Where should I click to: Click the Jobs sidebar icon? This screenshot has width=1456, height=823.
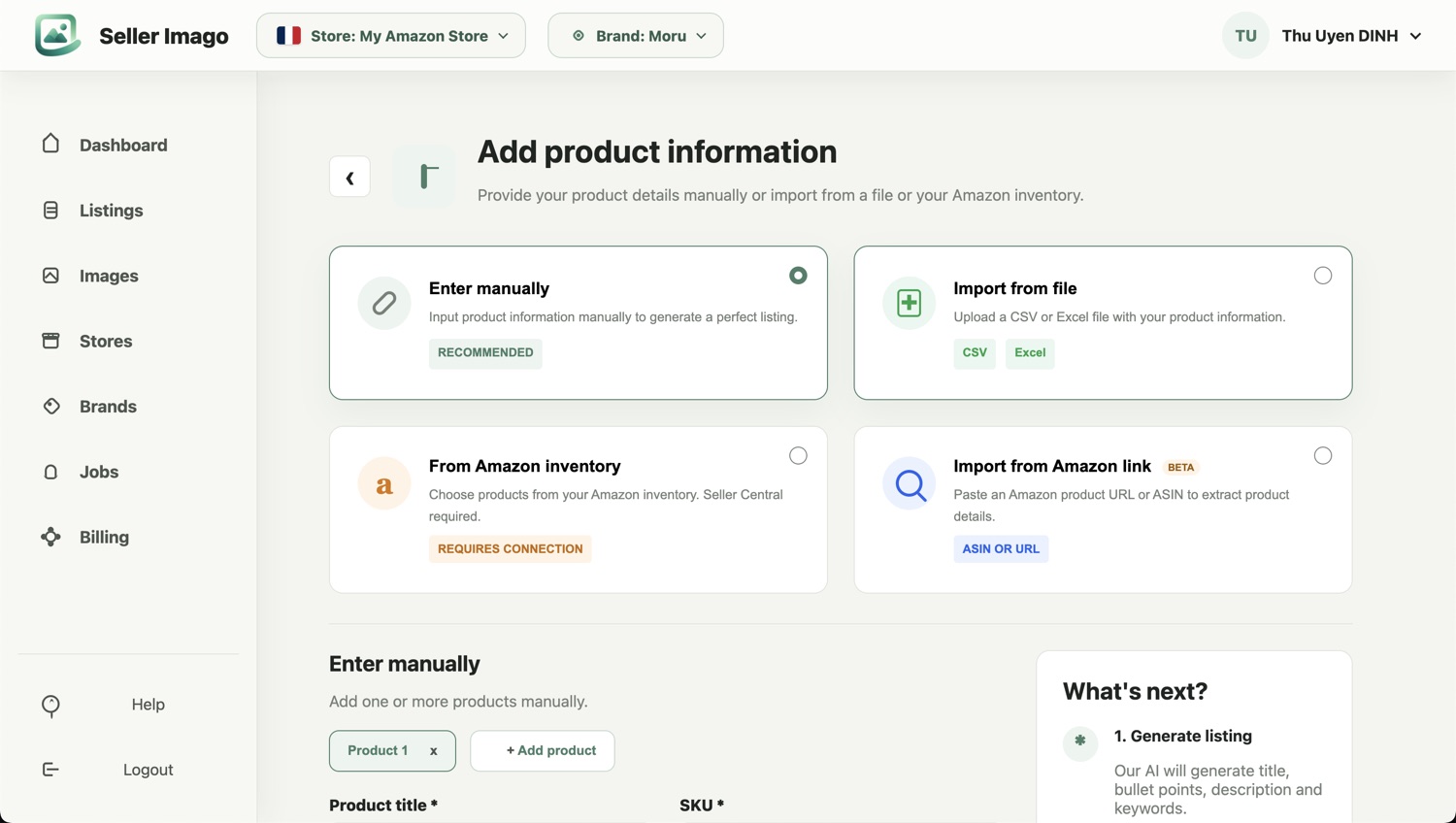50,472
